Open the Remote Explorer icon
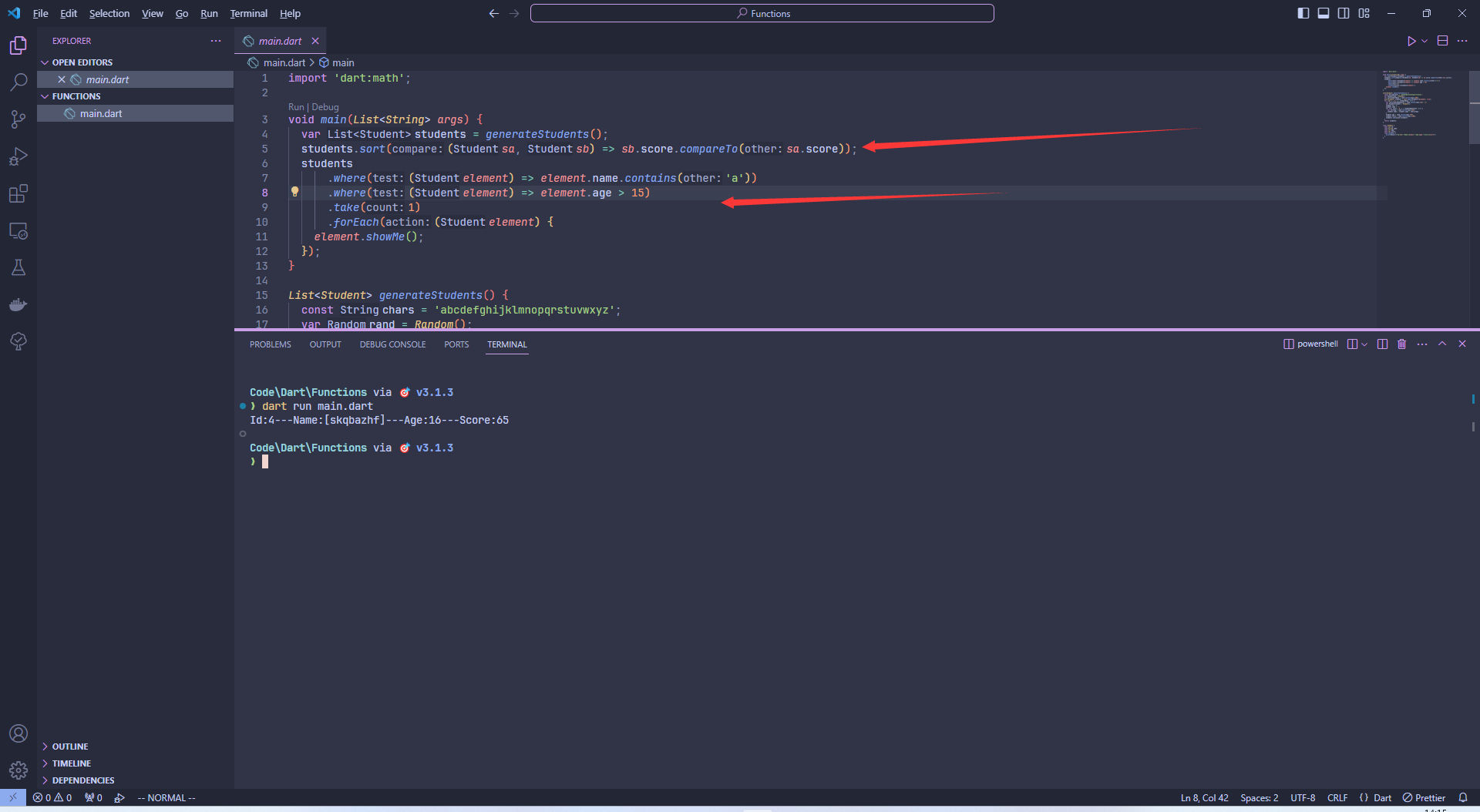Screen dimensions: 1480x812 (18, 230)
